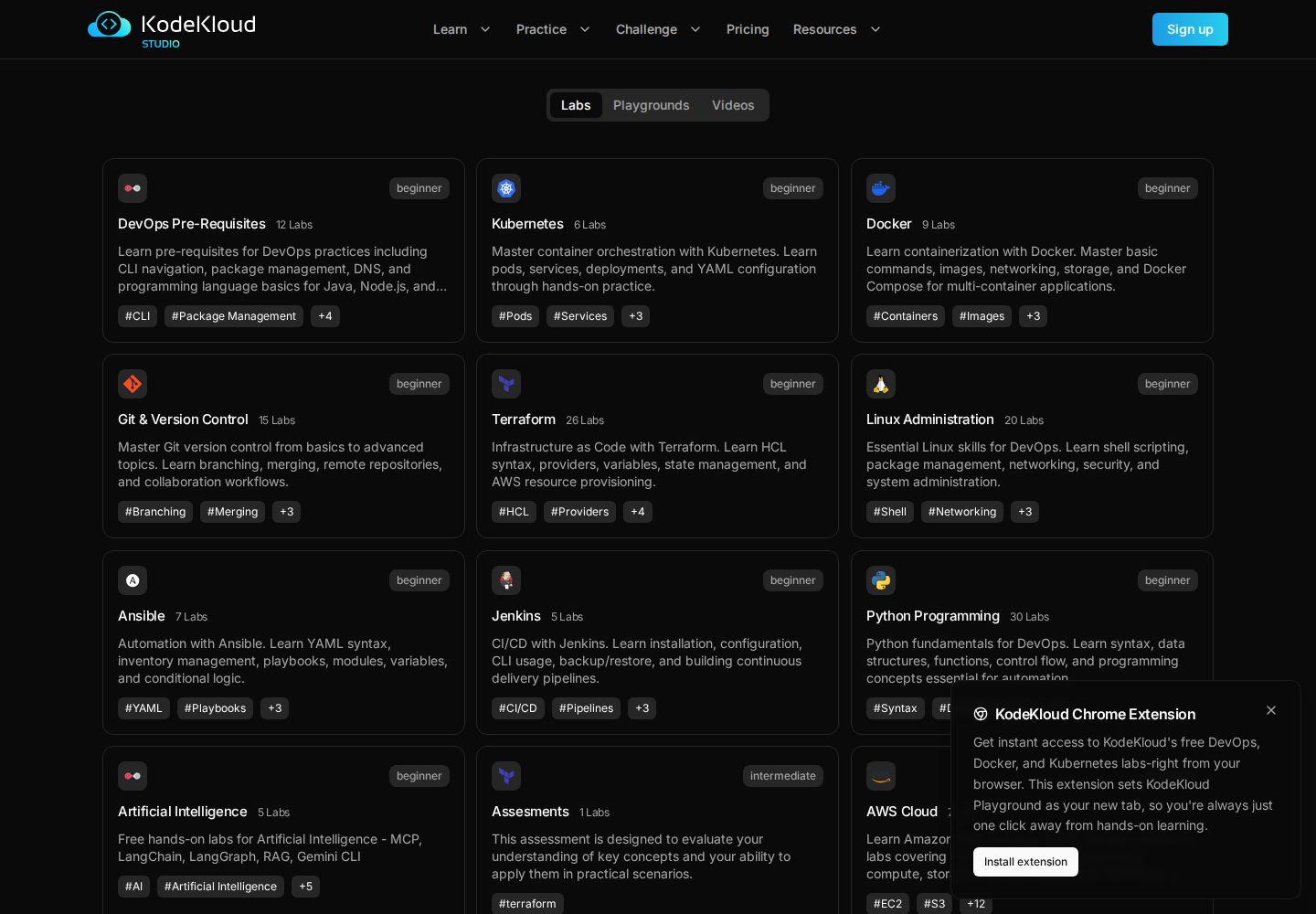Click the Git & Version Control icon
This screenshot has height=914, width=1316.
133,384
